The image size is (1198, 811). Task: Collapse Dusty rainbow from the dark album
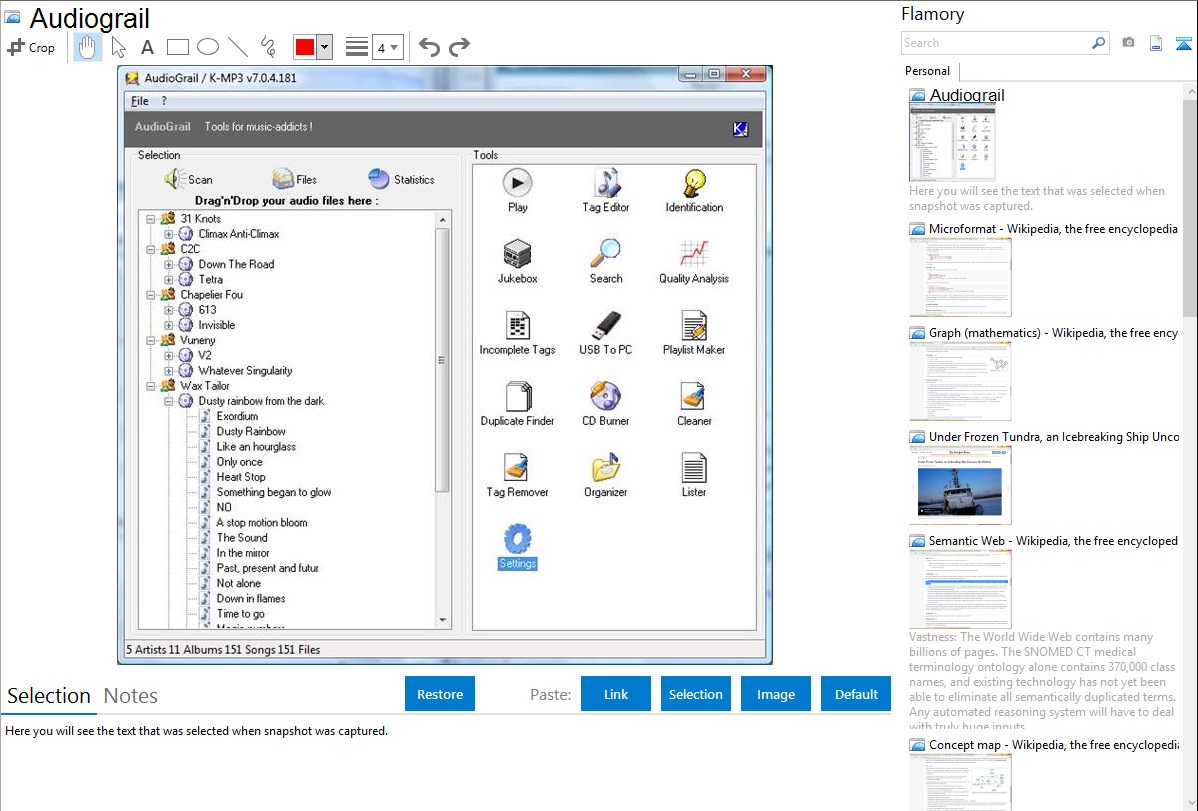tap(169, 401)
